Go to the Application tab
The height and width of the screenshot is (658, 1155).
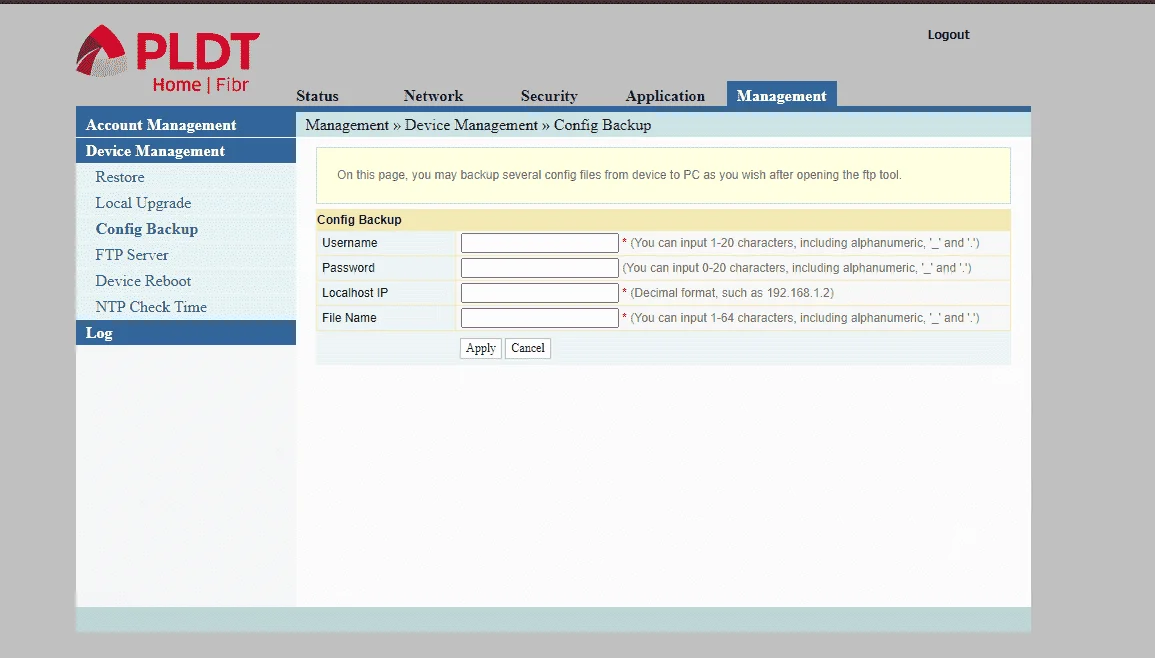pos(665,96)
